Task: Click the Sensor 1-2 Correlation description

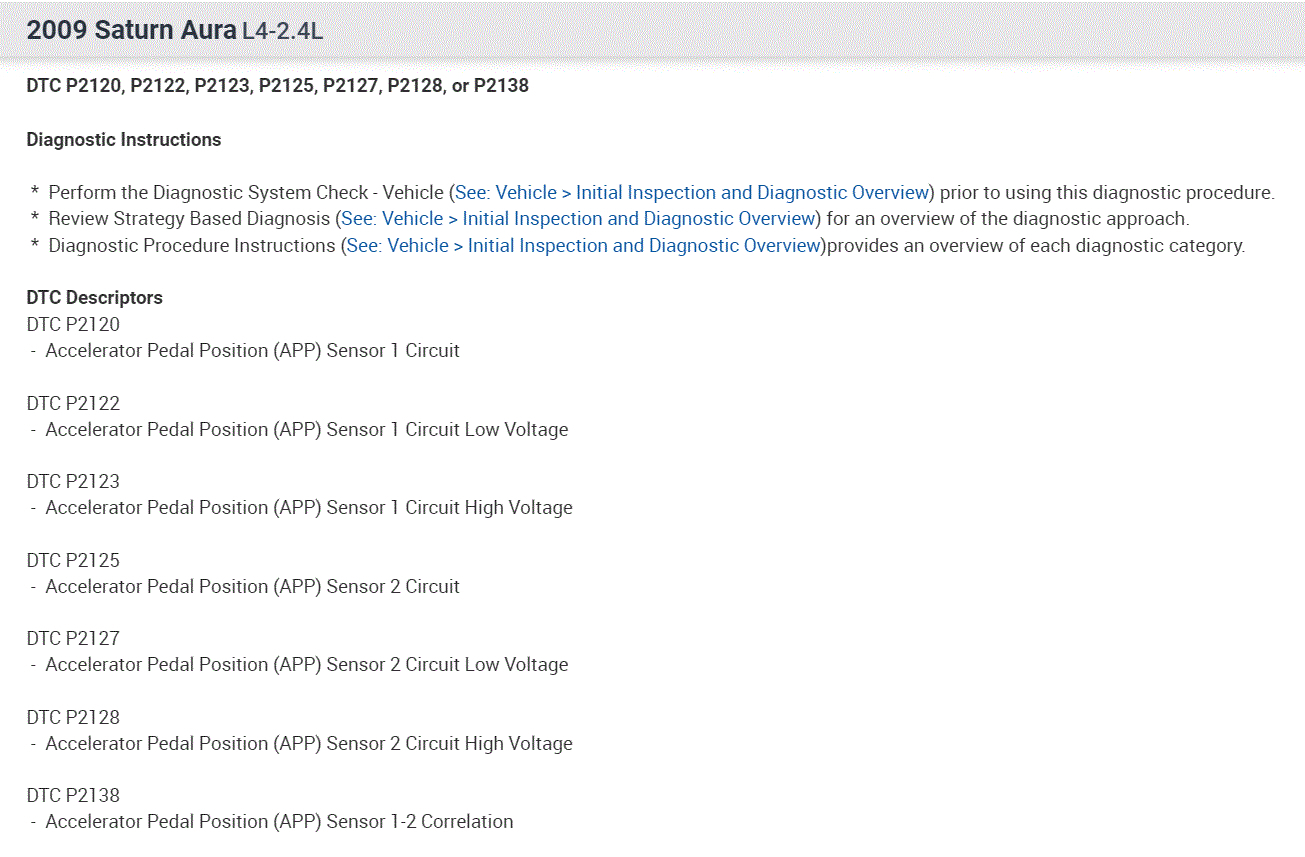Action: tap(279, 822)
